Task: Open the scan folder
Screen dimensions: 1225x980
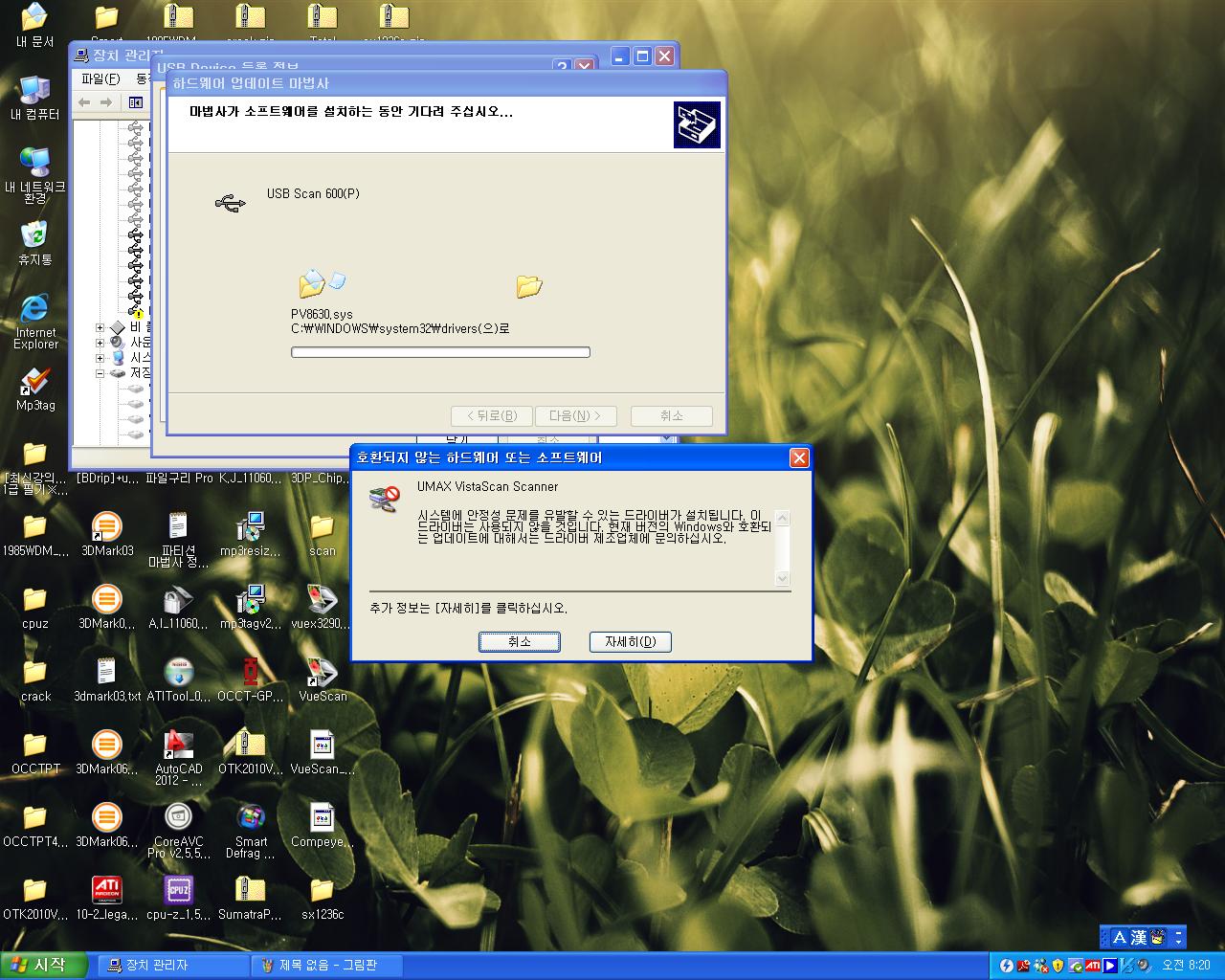Action: pos(323,534)
